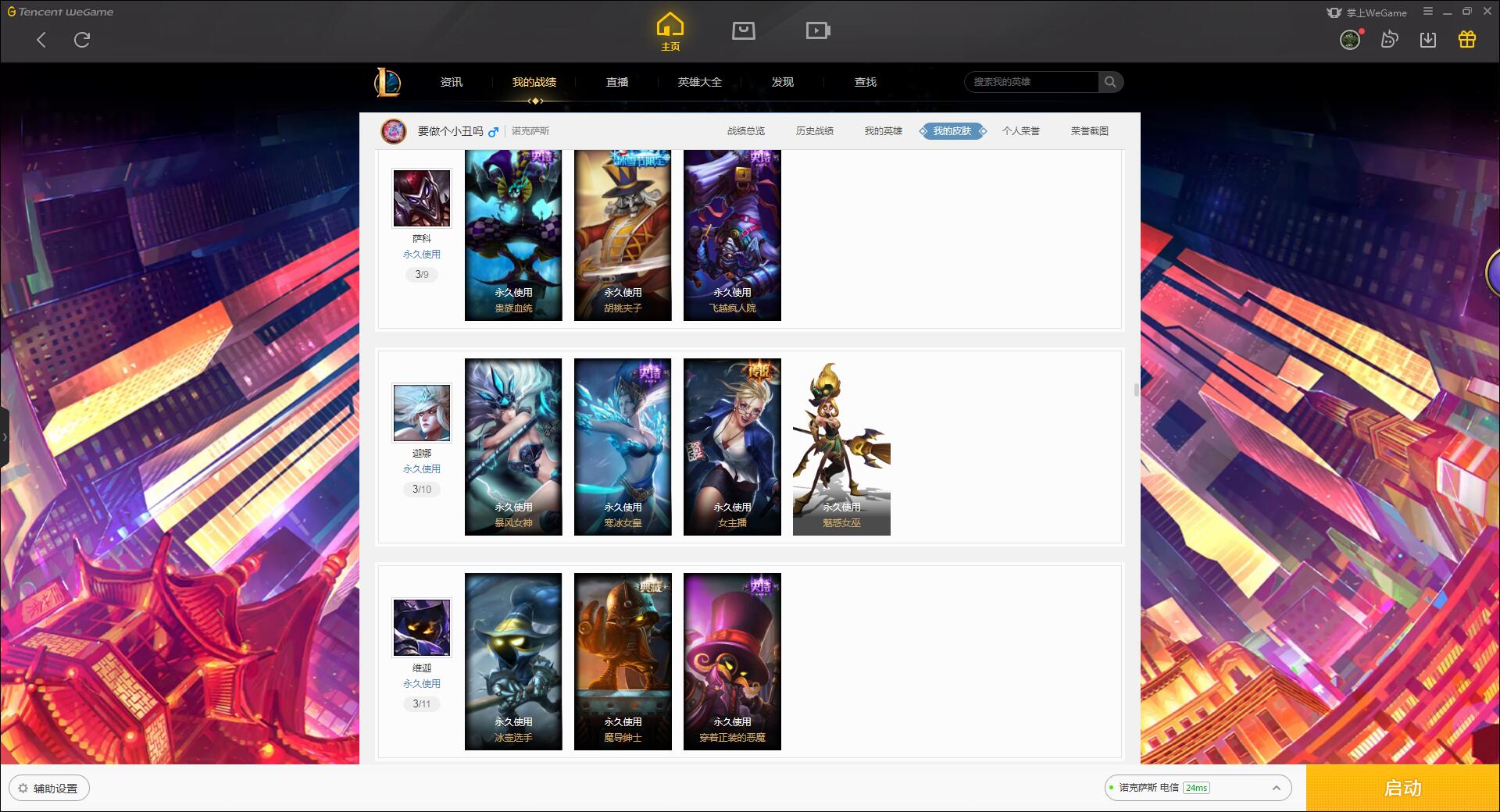Click the 24ms latency badge
1500x812 pixels.
[1196, 788]
